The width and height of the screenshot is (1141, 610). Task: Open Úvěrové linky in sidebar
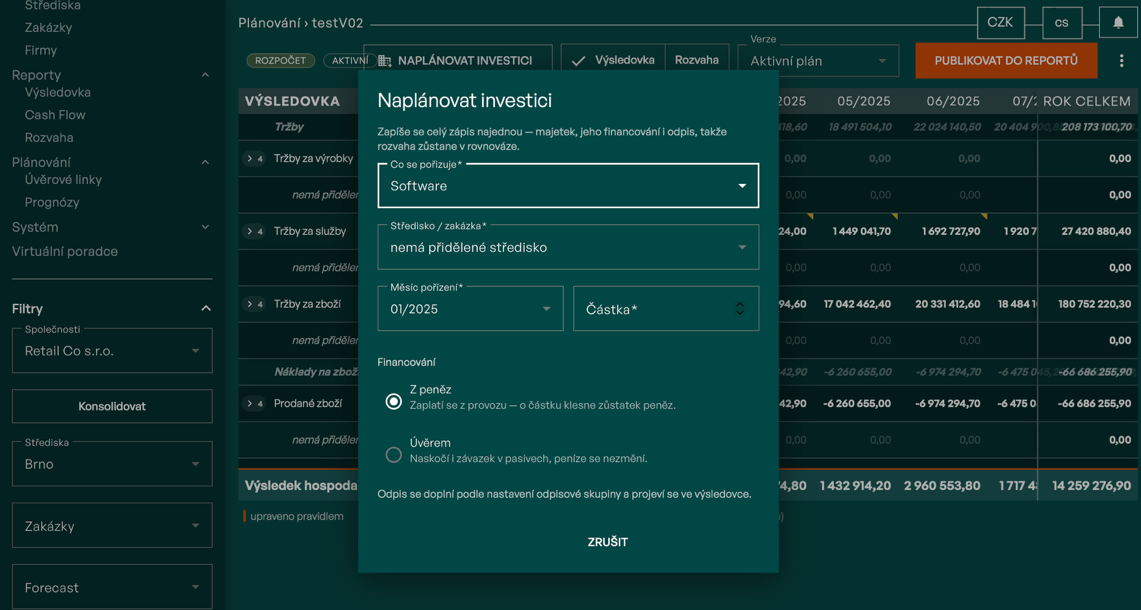(63, 180)
